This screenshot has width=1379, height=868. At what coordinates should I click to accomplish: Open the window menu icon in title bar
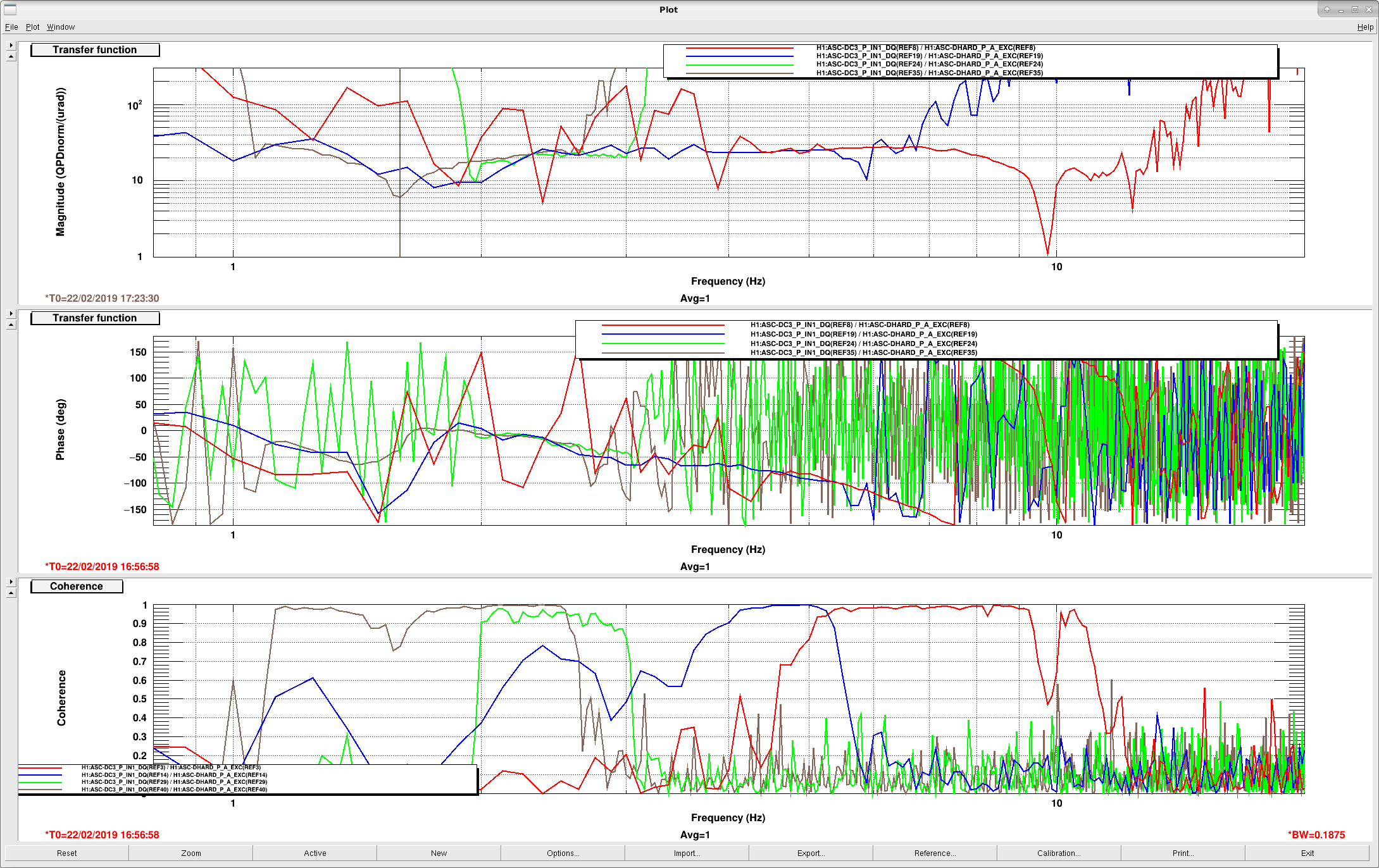(x=9, y=9)
